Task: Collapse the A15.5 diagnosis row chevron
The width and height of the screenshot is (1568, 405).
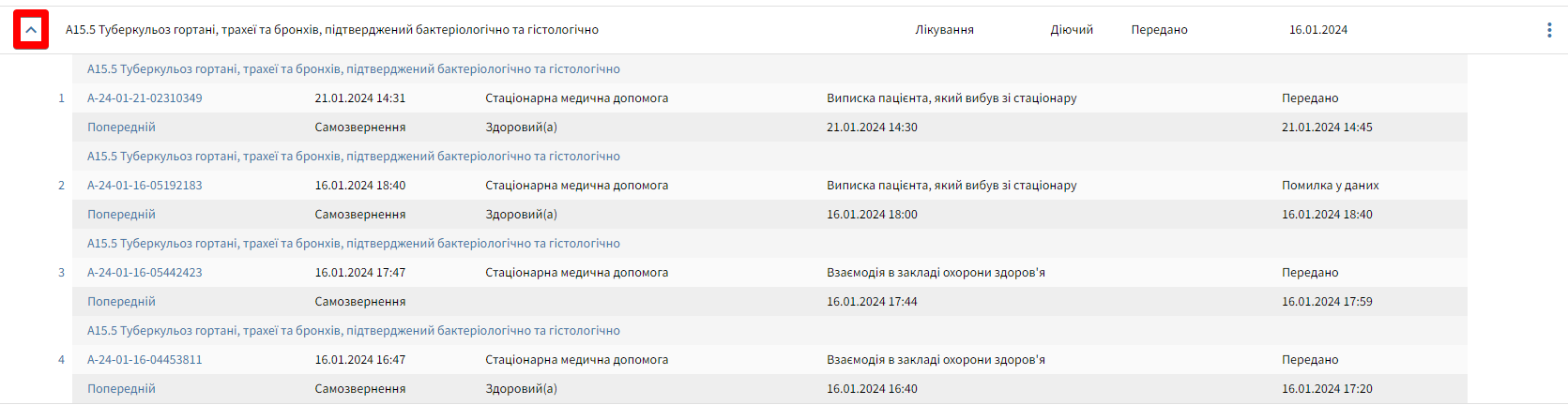Action: point(31,30)
